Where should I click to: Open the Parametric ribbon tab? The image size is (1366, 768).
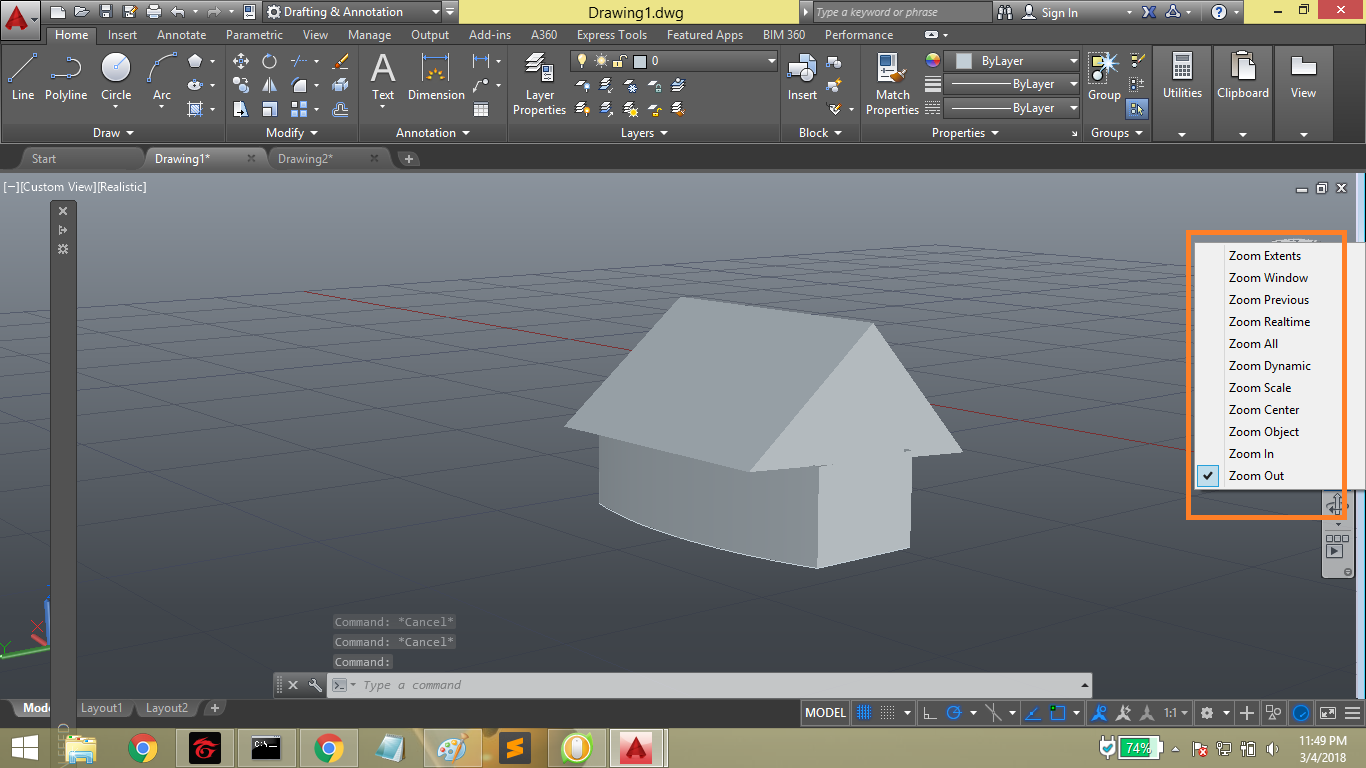(x=255, y=35)
